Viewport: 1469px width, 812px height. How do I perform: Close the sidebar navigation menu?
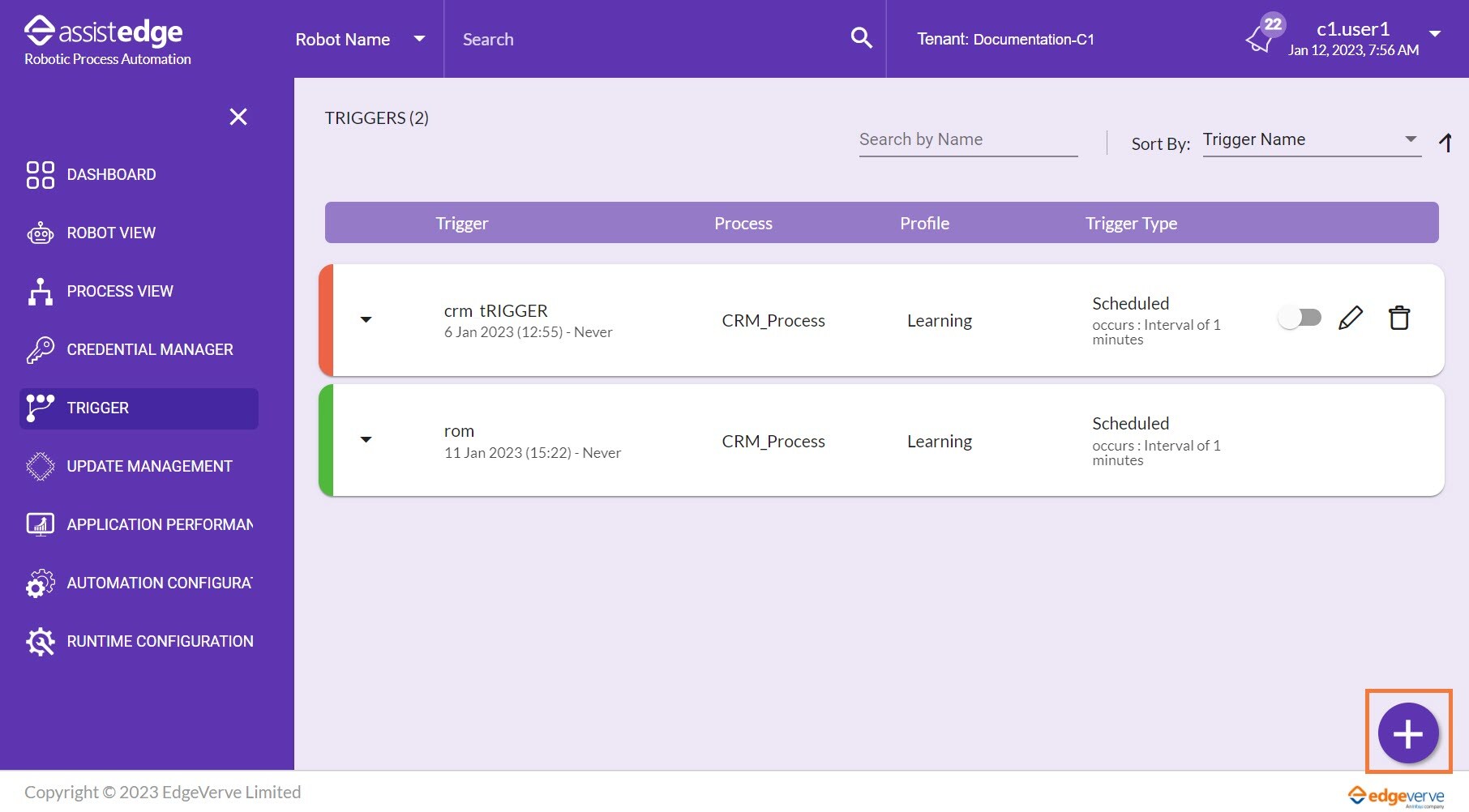click(238, 117)
